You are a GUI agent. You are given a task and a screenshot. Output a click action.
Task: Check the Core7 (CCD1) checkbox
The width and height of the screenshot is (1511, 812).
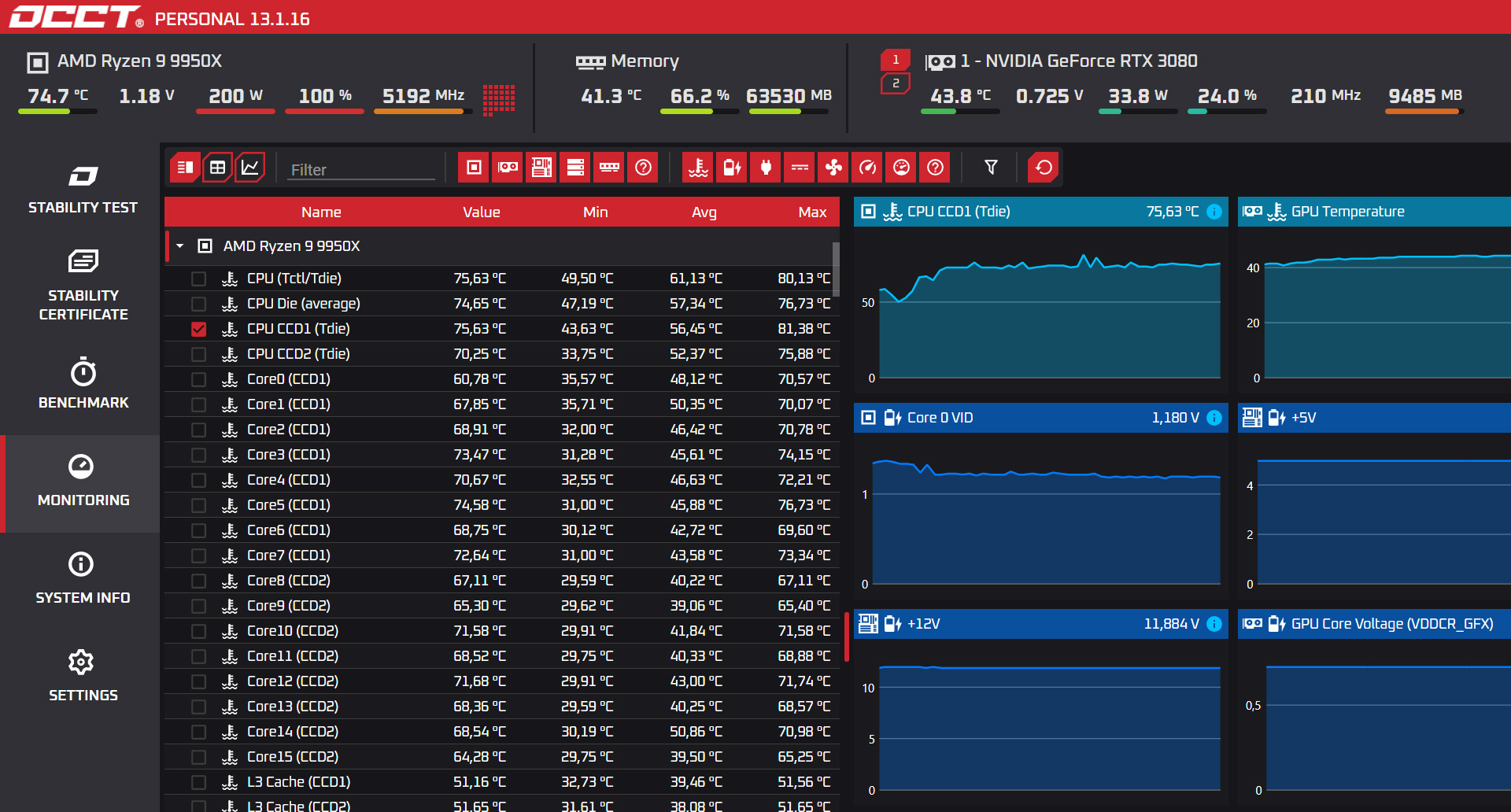(x=198, y=555)
